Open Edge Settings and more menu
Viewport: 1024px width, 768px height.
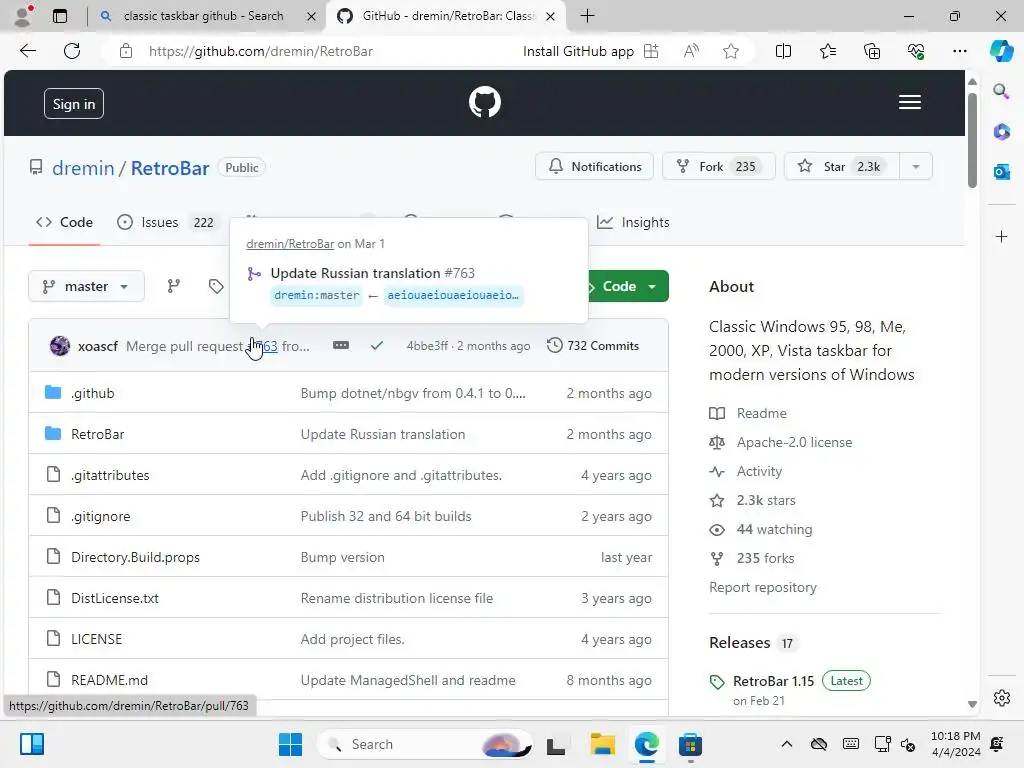click(959, 51)
